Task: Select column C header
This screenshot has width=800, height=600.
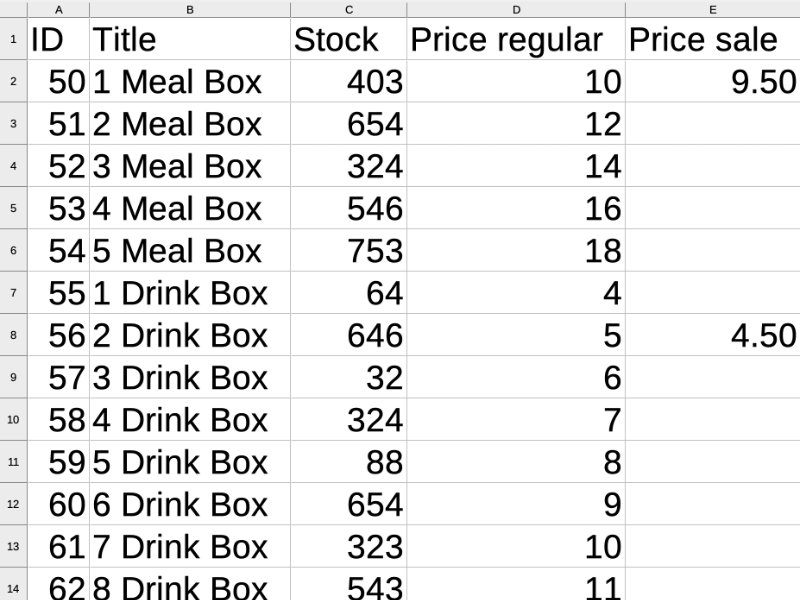Action: [x=348, y=9]
